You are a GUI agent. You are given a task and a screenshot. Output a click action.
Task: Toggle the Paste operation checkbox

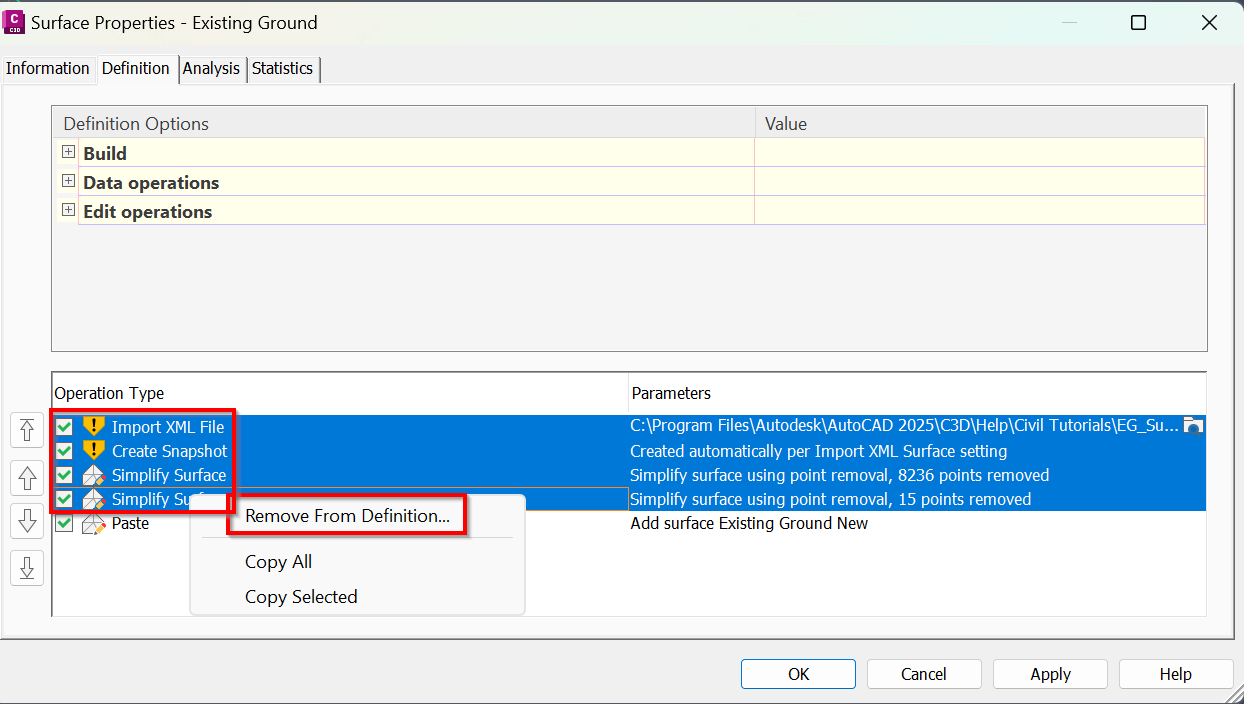65,523
